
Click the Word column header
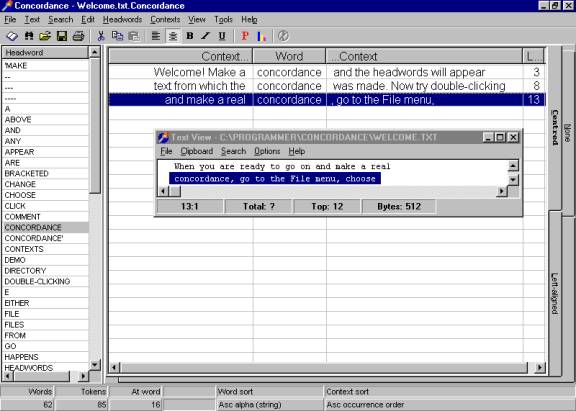pyautogui.click(x=289, y=56)
